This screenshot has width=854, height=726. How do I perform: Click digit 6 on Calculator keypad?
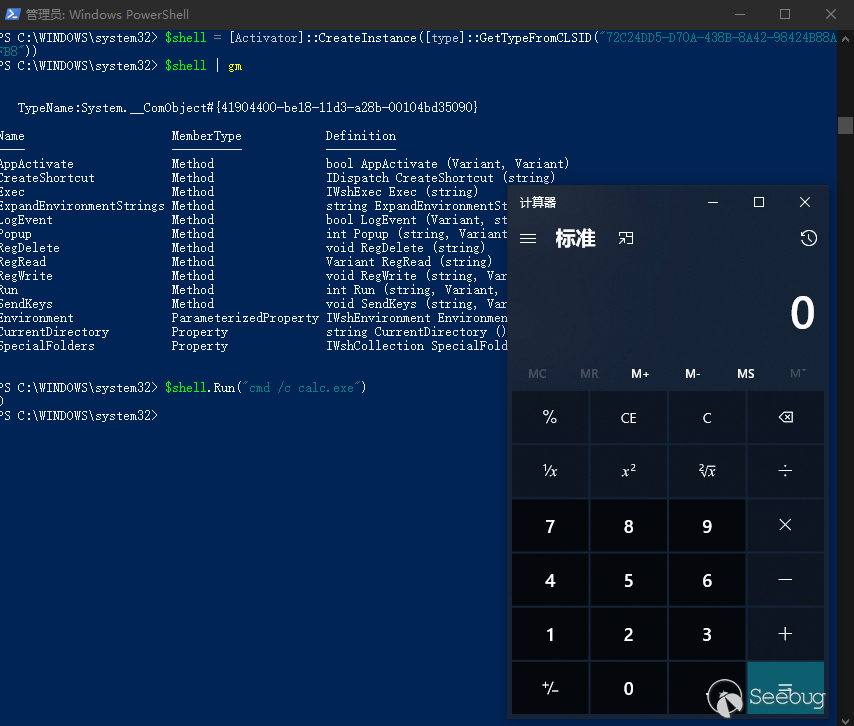pyautogui.click(x=707, y=580)
